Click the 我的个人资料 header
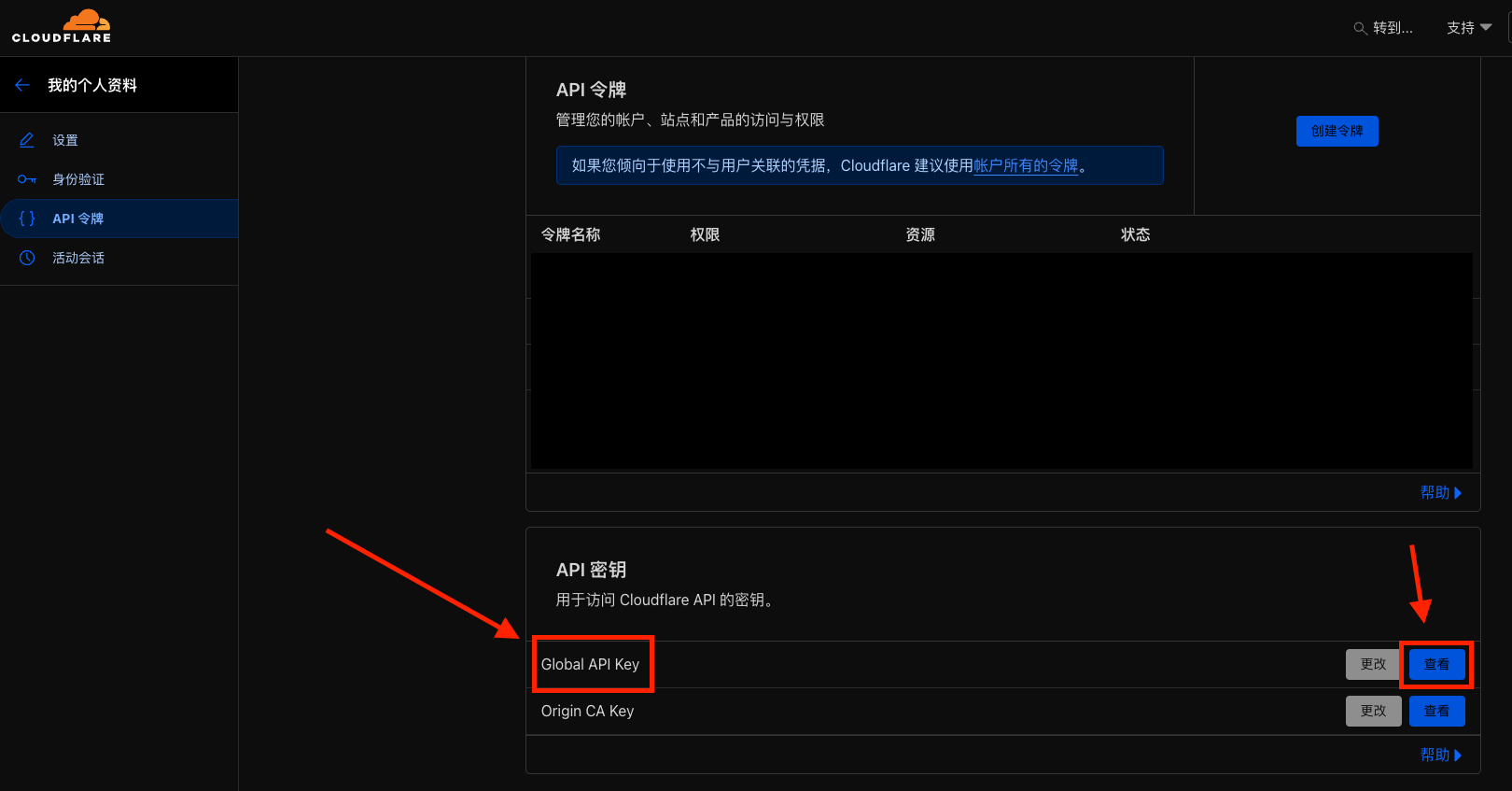Viewport: 1512px width, 791px height. coord(92,85)
